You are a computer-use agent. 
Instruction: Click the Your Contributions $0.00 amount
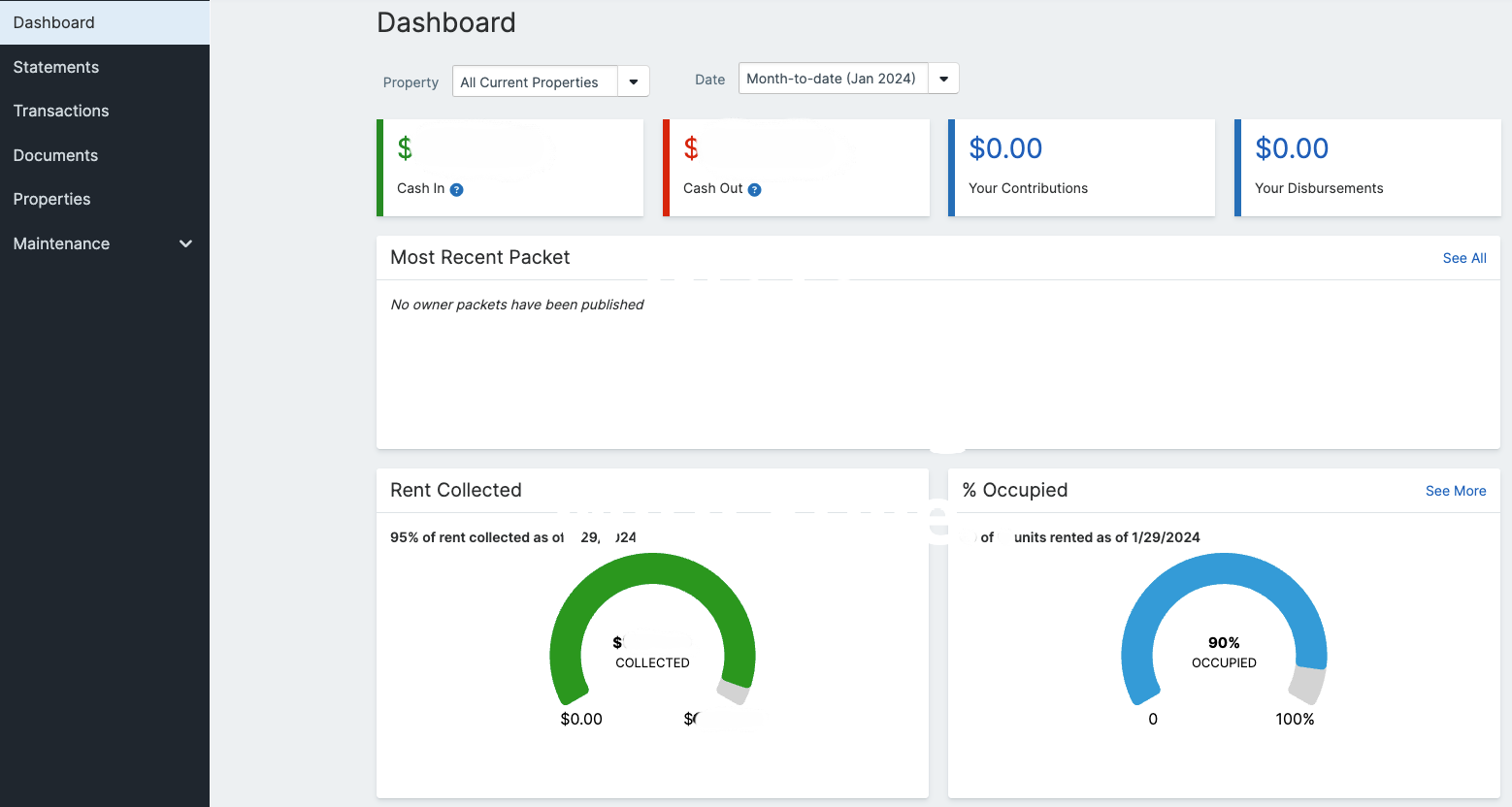(x=1005, y=148)
